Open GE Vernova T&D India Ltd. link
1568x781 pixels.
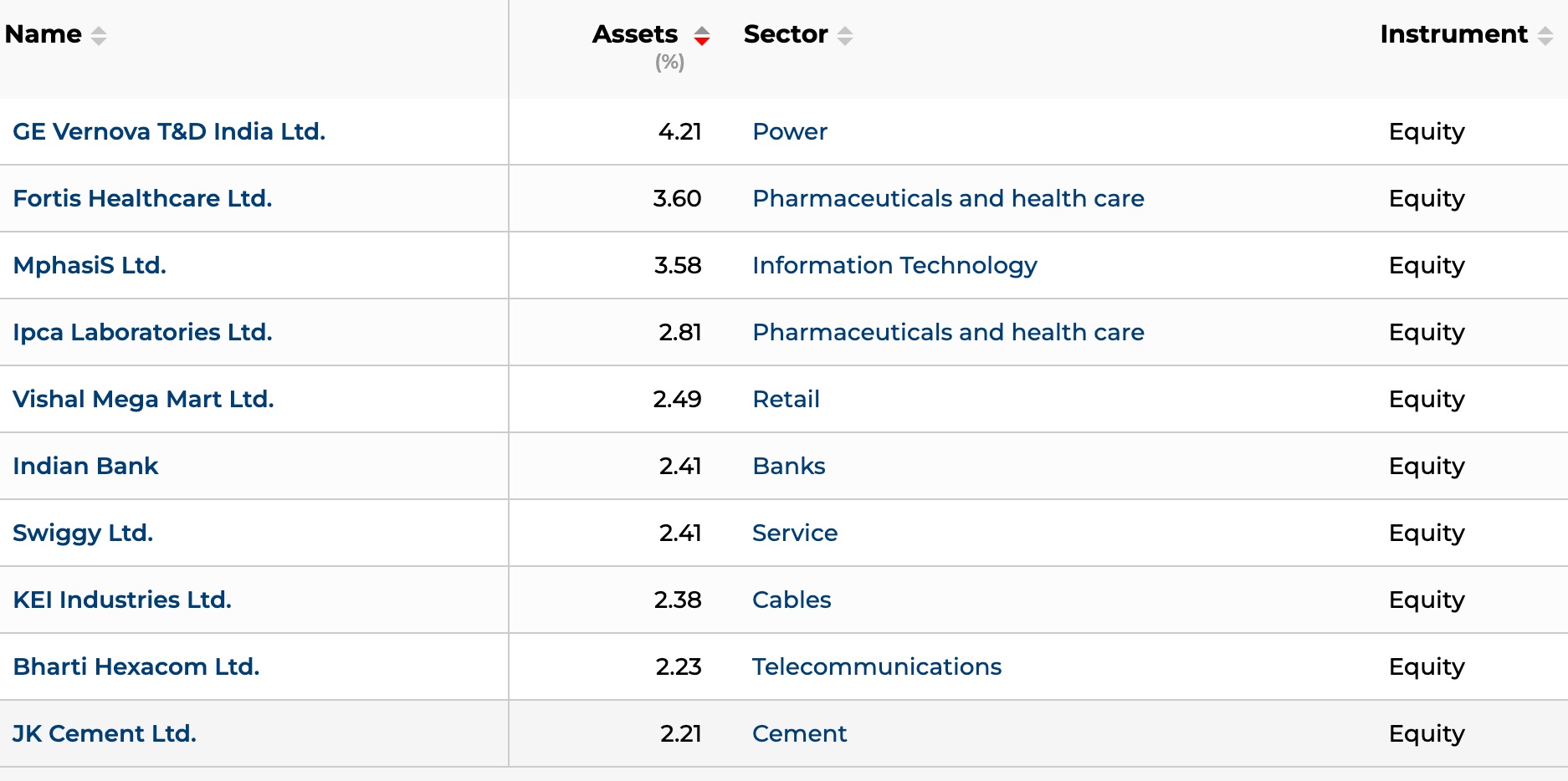point(169,131)
